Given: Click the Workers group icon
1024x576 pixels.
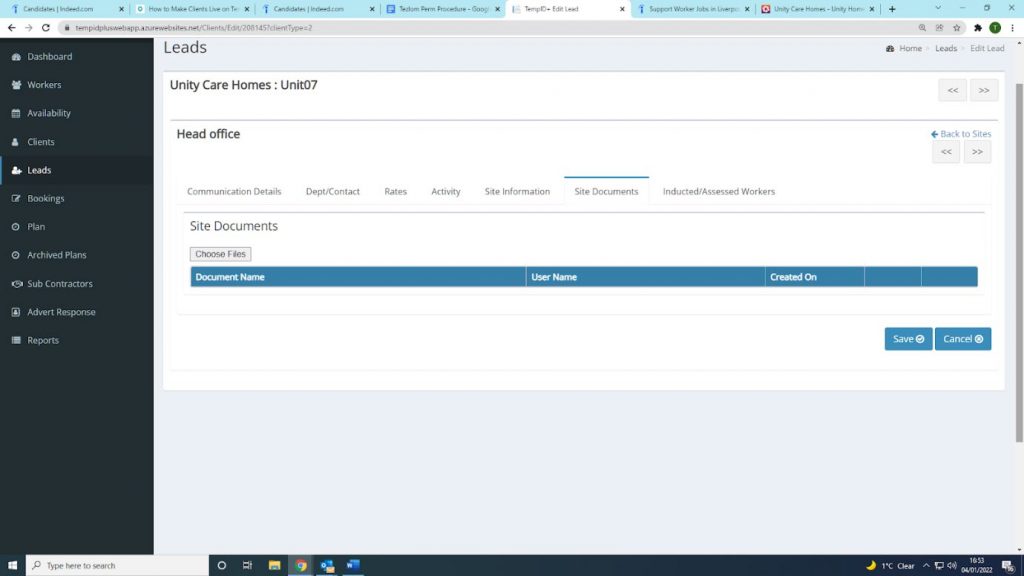Looking at the screenshot, I should click(x=16, y=85).
